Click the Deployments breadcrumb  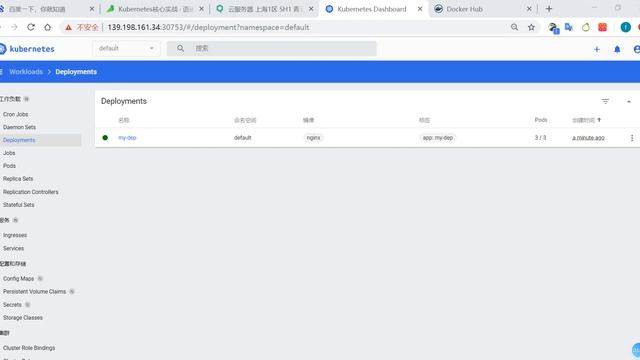coord(76,72)
